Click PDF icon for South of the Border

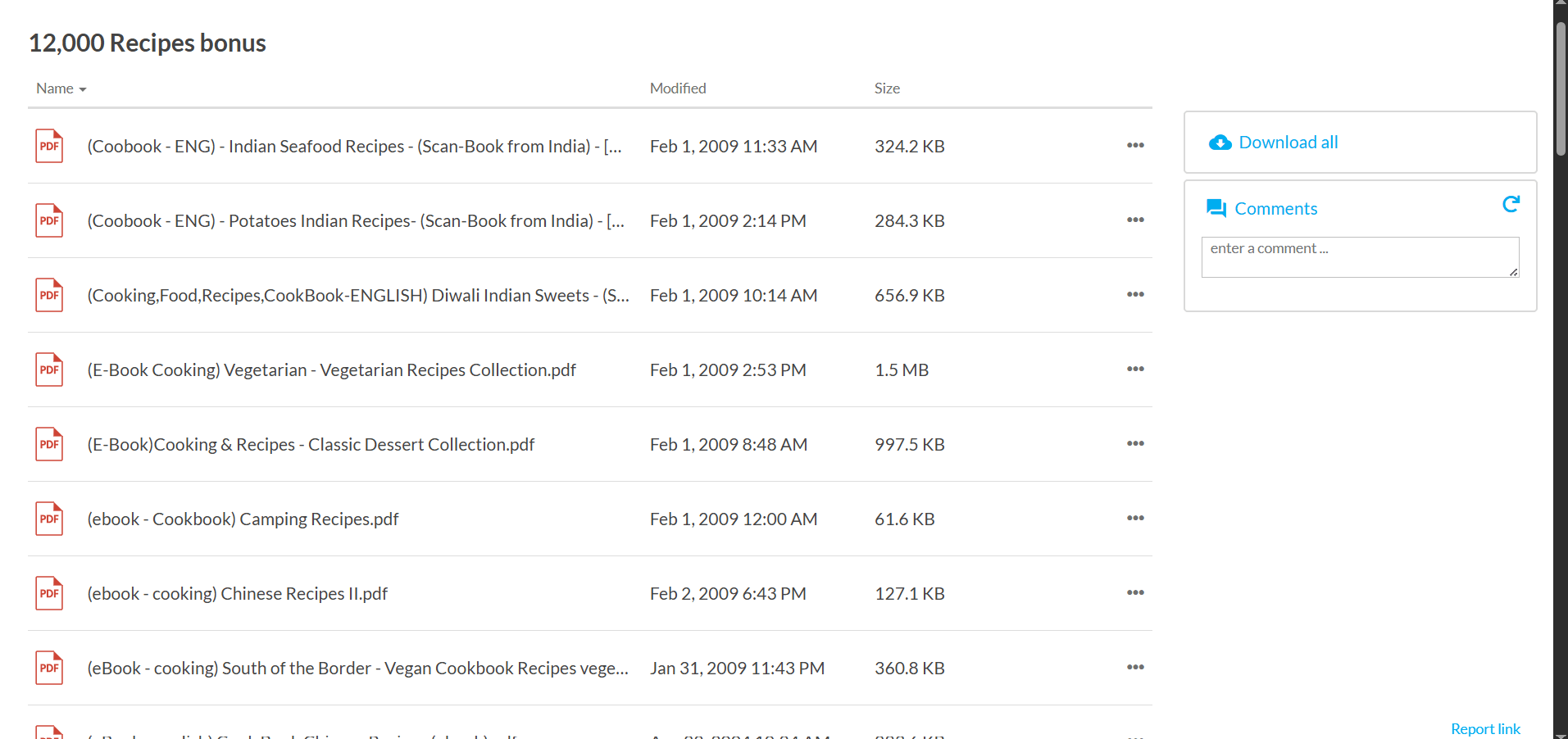click(x=49, y=668)
